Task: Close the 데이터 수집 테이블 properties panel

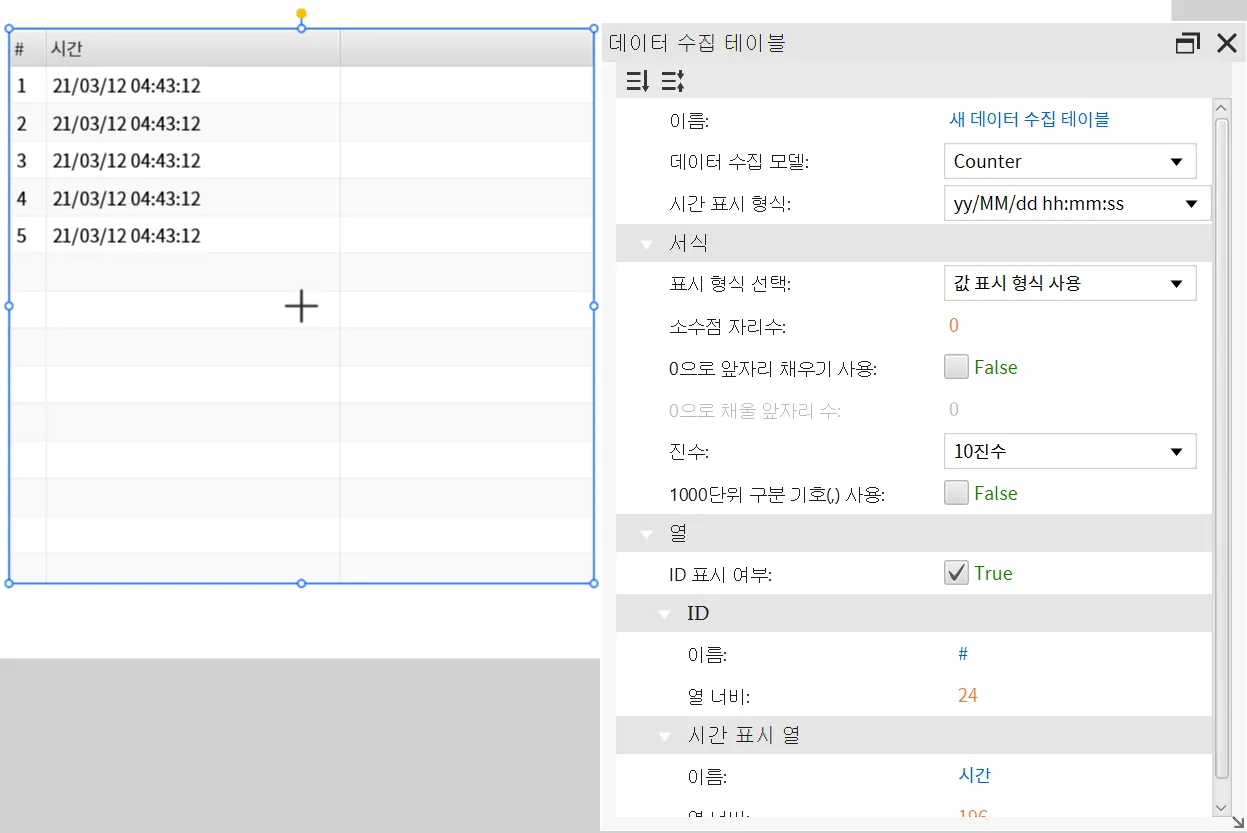Action: click(1227, 43)
